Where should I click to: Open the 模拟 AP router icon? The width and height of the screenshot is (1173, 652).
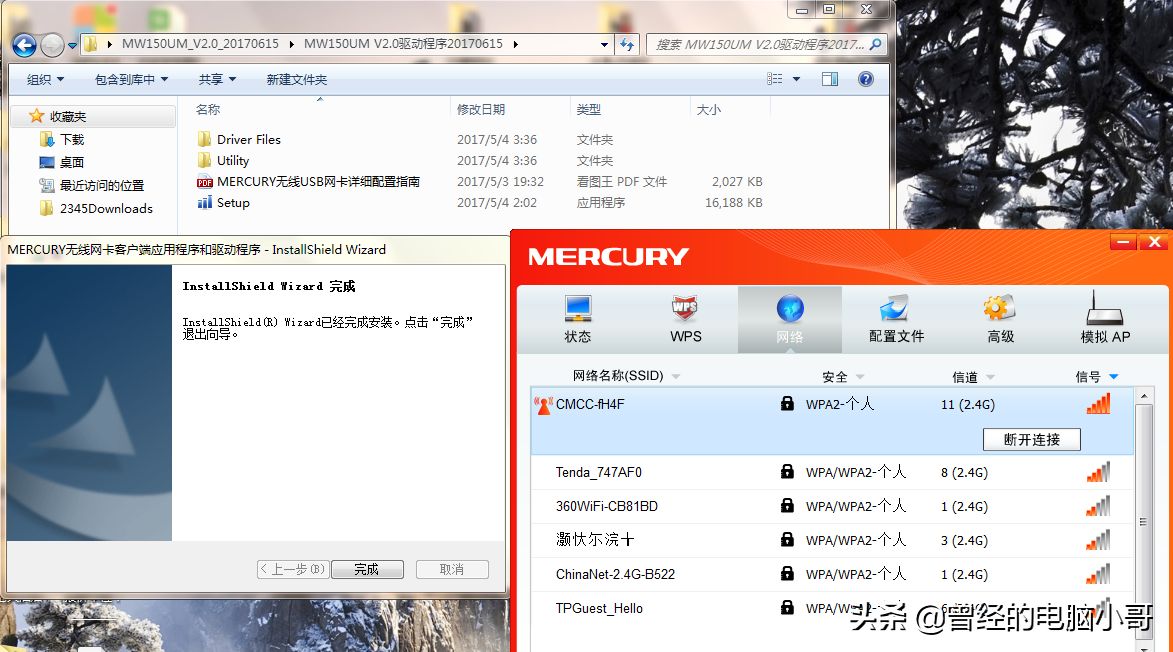(1105, 309)
